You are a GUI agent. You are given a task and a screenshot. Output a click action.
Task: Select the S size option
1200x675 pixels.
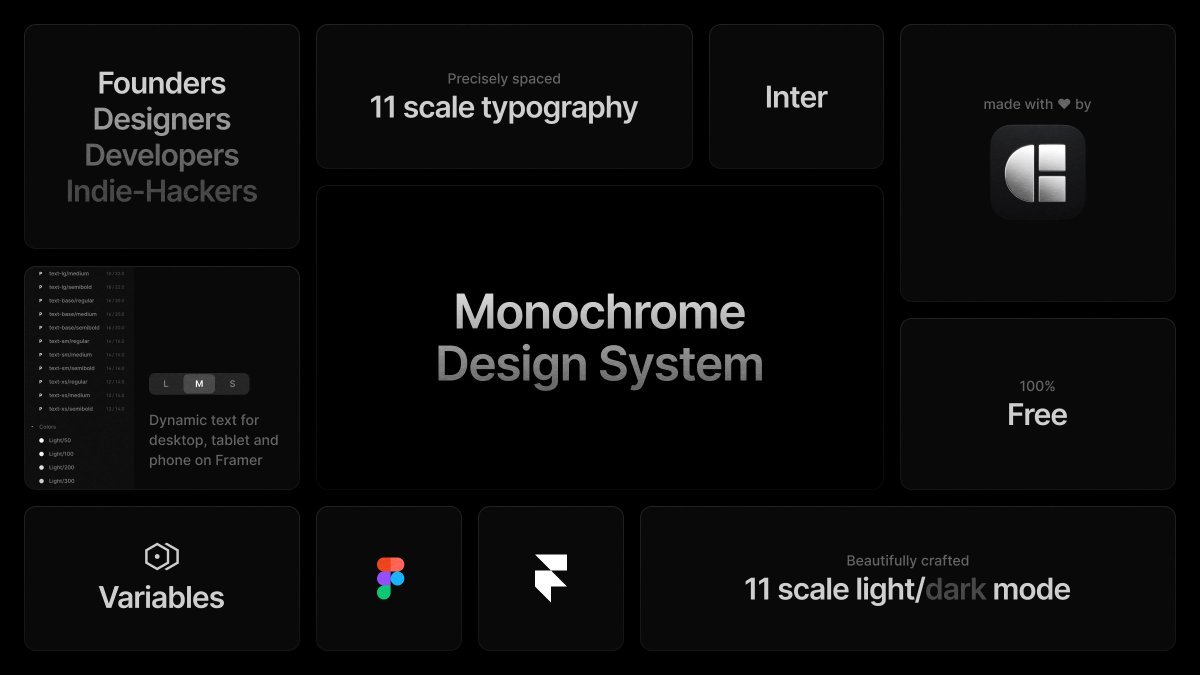(x=232, y=384)
